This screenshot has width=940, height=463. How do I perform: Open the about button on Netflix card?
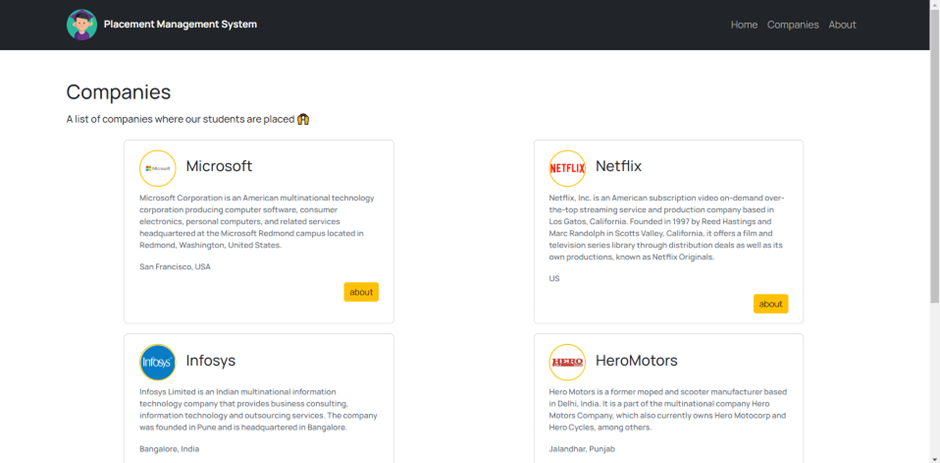coord(771,304)
